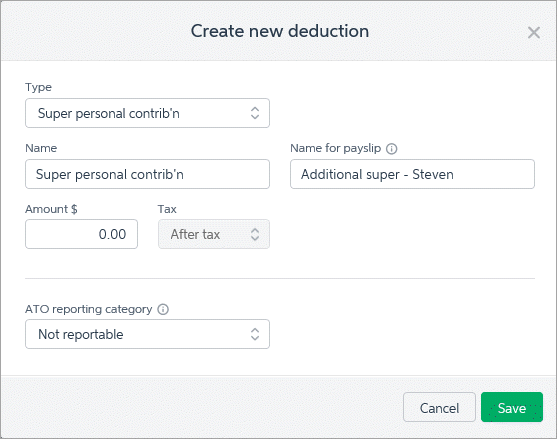Click into the Name text field
The image size is (557, 439).
[147, 174]
